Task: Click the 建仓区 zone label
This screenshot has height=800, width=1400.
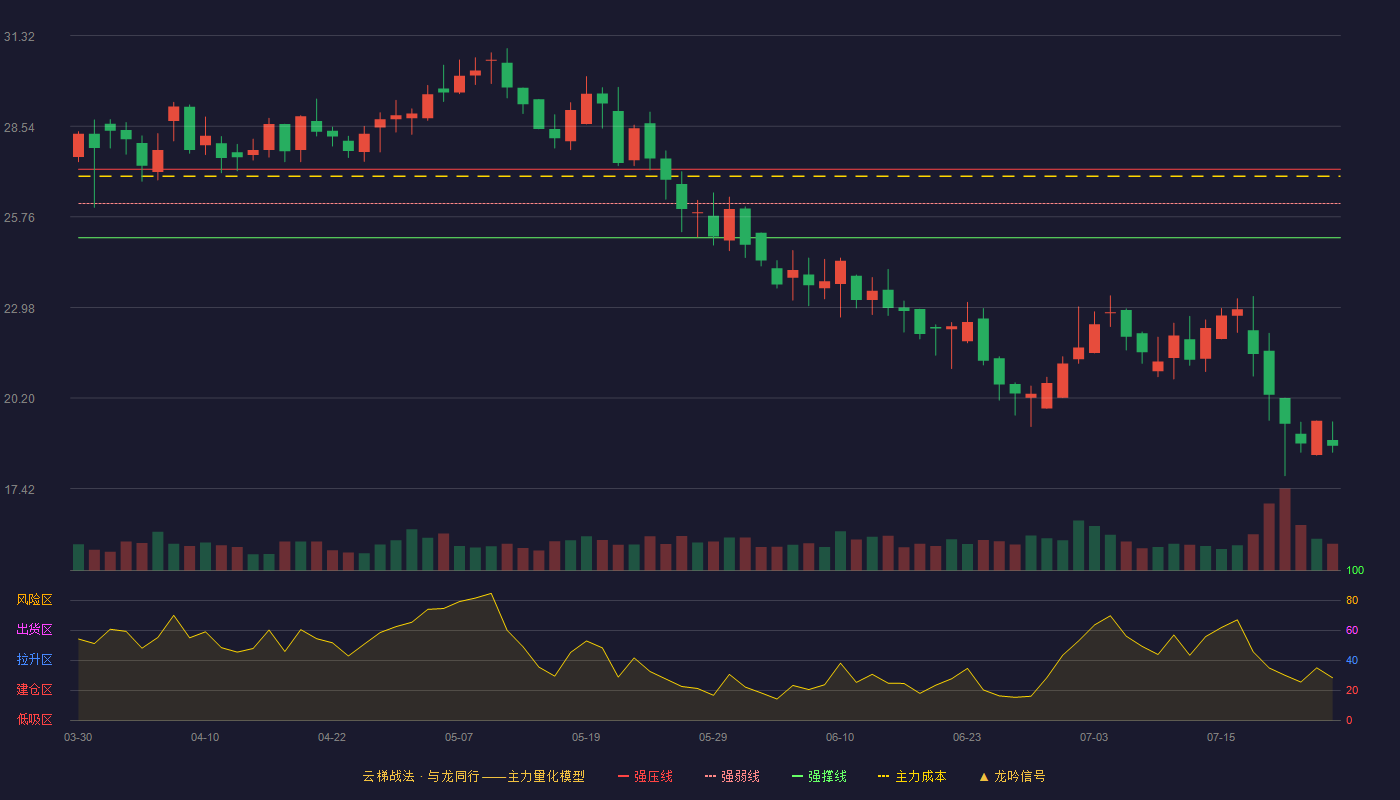Action: pos(34,690)
